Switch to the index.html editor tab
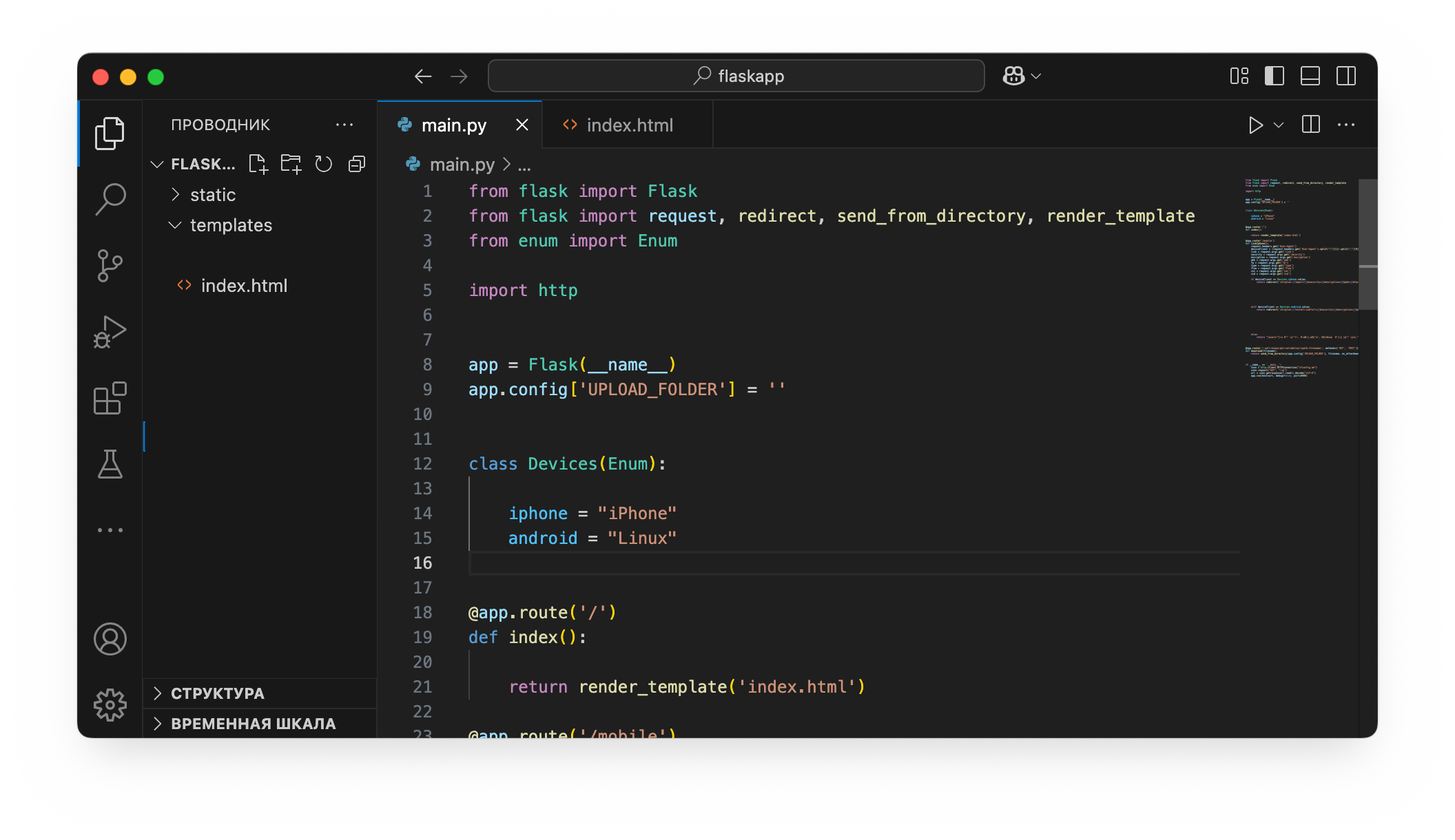This screenshot has width=1455, height=840. (628, 125)
